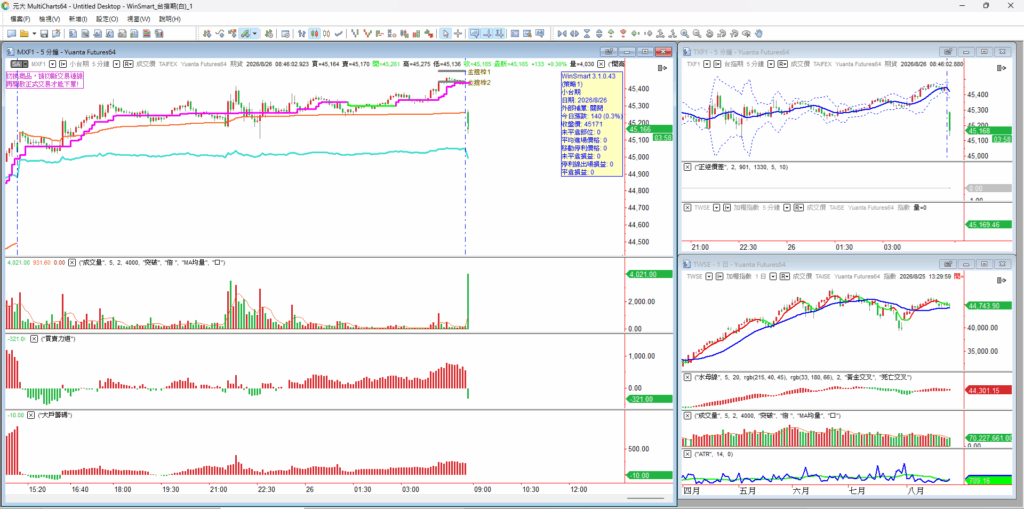
Task: Click the 金鐘罩1 label on MXF1 chart
Action: pos(479,71)
